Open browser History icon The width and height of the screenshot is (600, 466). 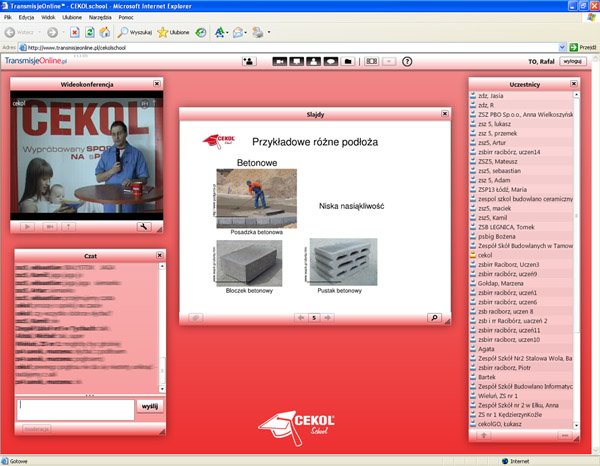point(201,33)
